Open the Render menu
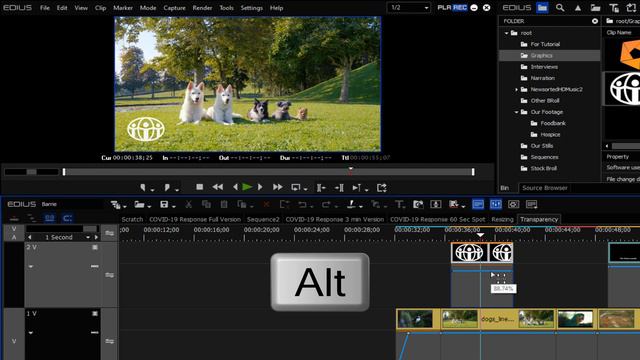640x360 pixels. pos(202,8)
